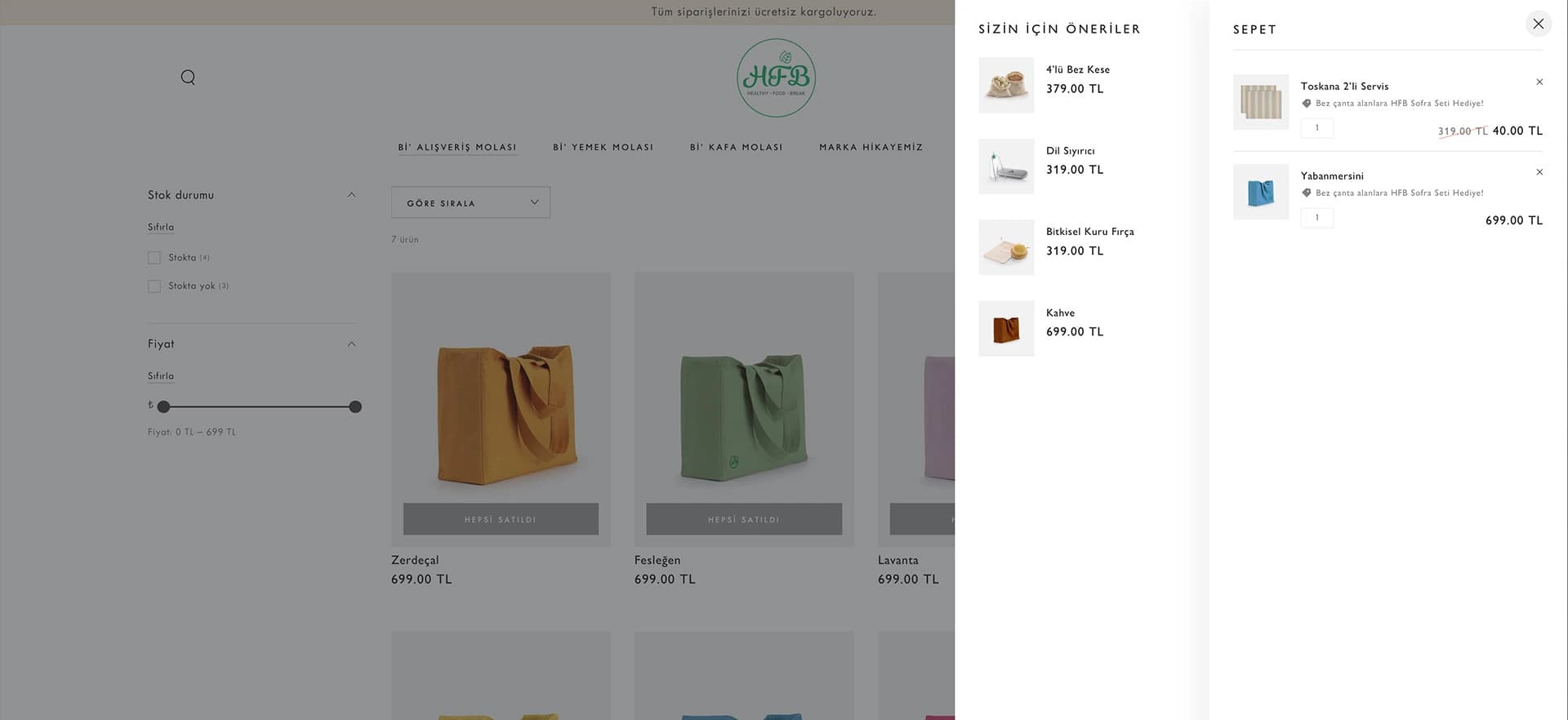Open the Yabanmersini cart thumbnail

[x=1261, y=192]
